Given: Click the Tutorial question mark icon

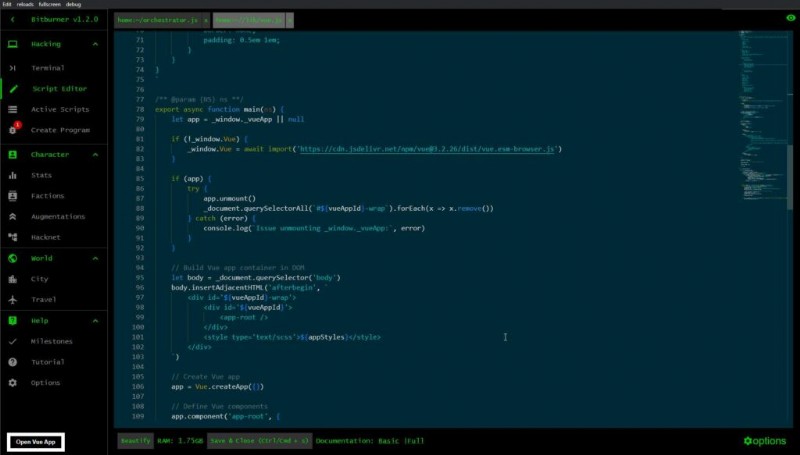Looking at the screenshot, I should point(13,362).
